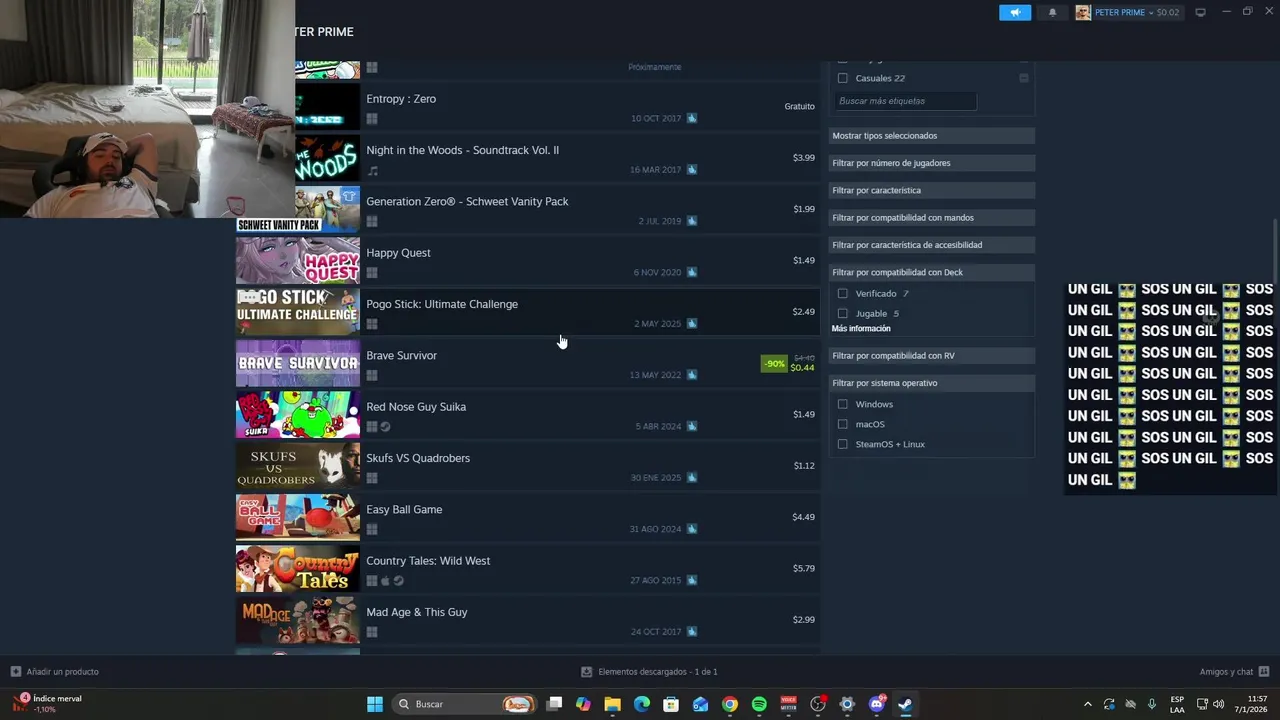This screenshot has height=720, width=1280.
Task: Open Microsoft Store from the taskbar
Action: tap(671, 704)
